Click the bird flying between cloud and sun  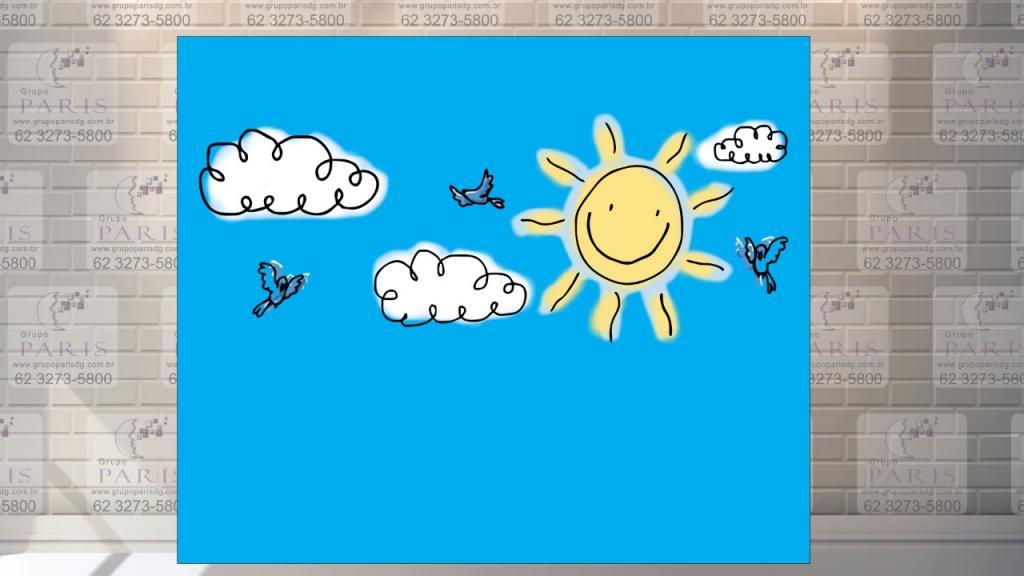pyautogui.click(x=471, y=191)
